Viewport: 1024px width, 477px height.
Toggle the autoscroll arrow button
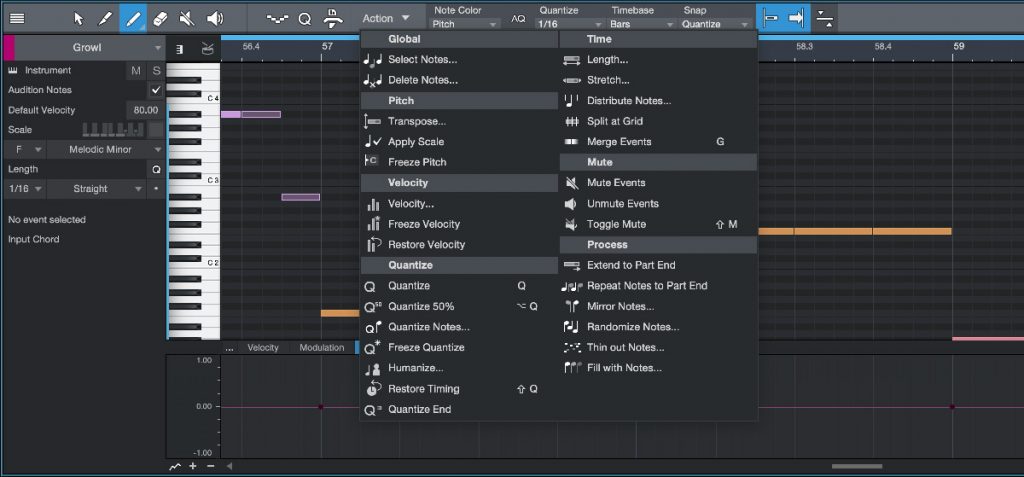[x=797, y=18]
